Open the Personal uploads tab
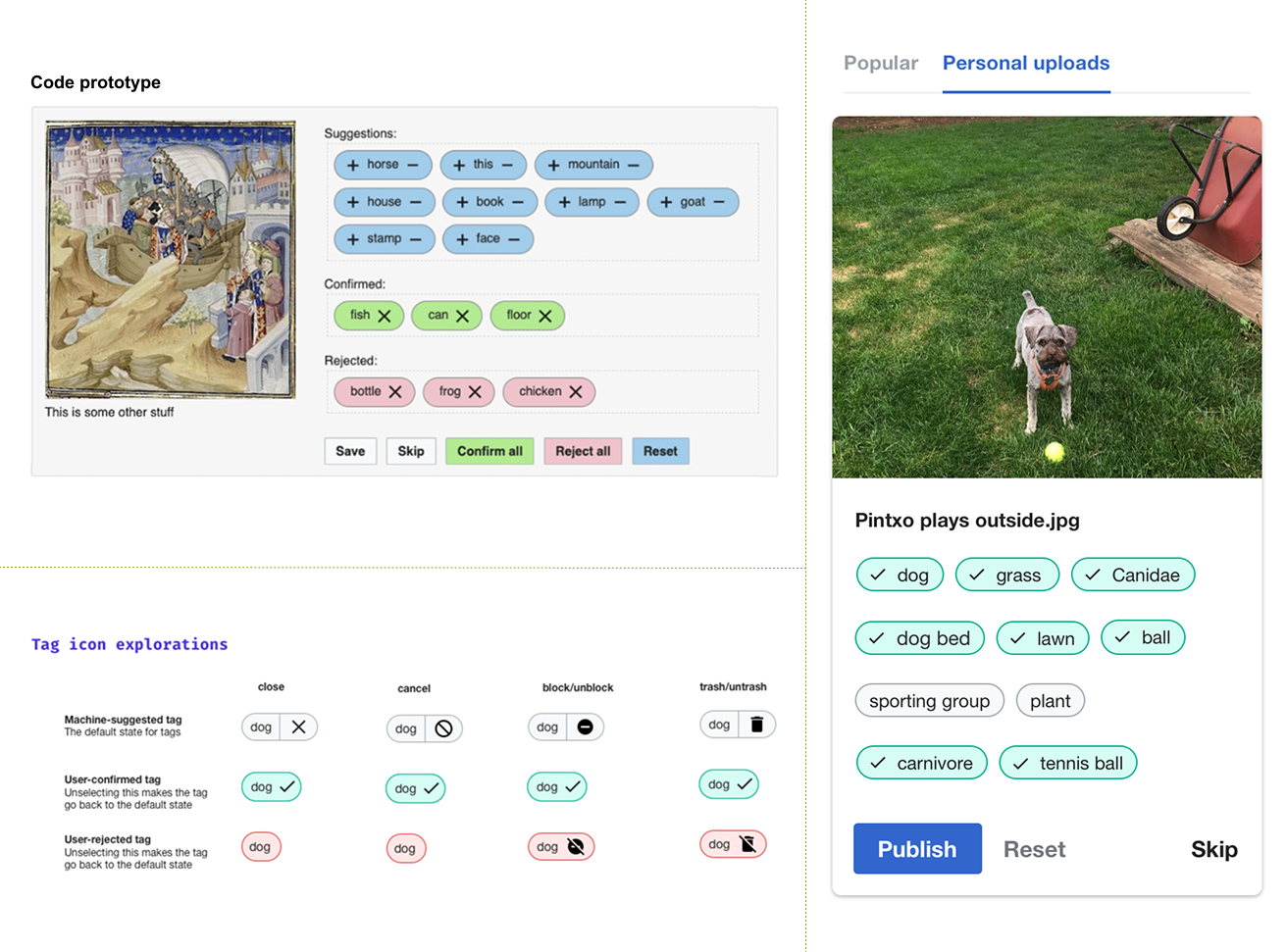The height and width of the screenshot is (952, 1287). [x=1026, y=63]
